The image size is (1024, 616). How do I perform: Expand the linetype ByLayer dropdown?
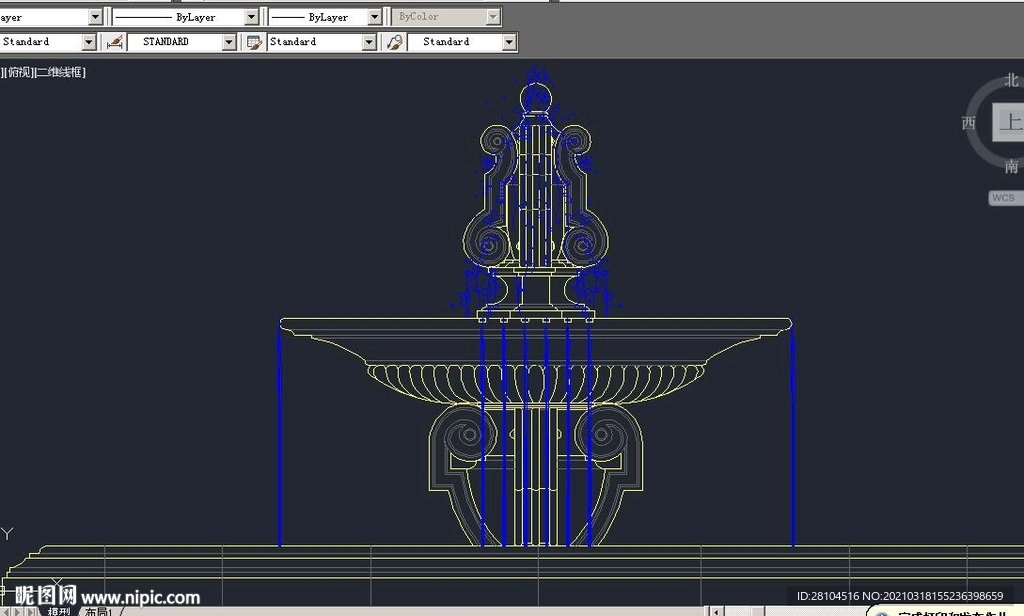coord(251,17)
